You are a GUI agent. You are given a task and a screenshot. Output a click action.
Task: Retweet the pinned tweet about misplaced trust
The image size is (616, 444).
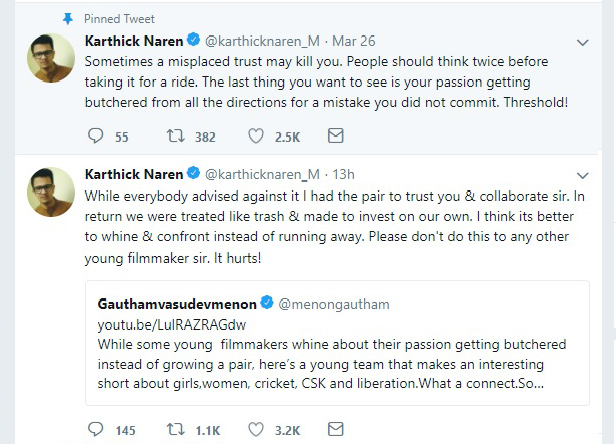click(x=175, y=136)
